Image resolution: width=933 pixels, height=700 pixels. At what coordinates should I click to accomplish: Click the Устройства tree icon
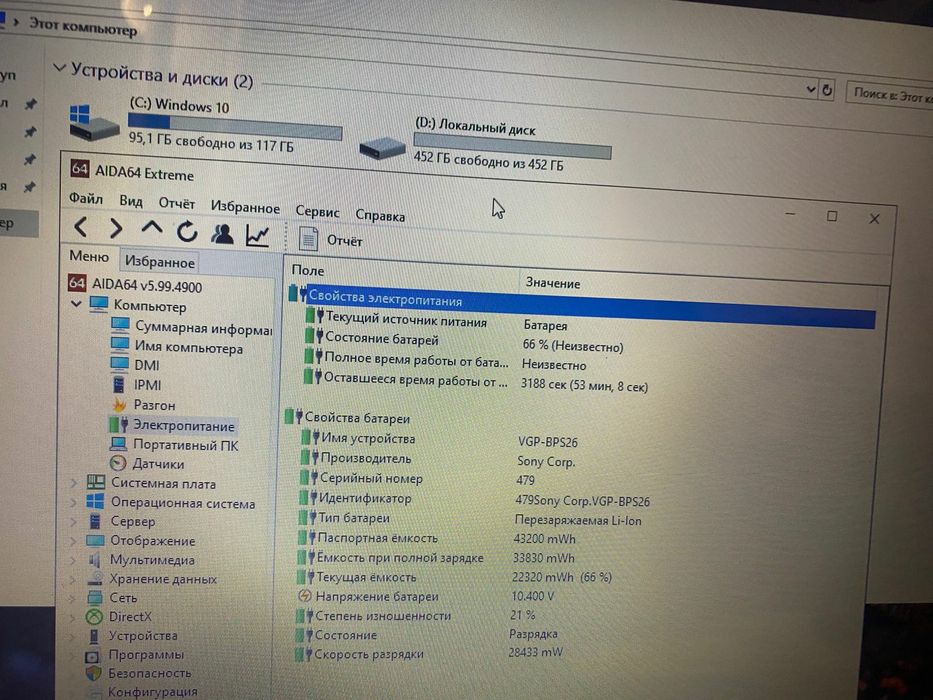click(93, 636)
